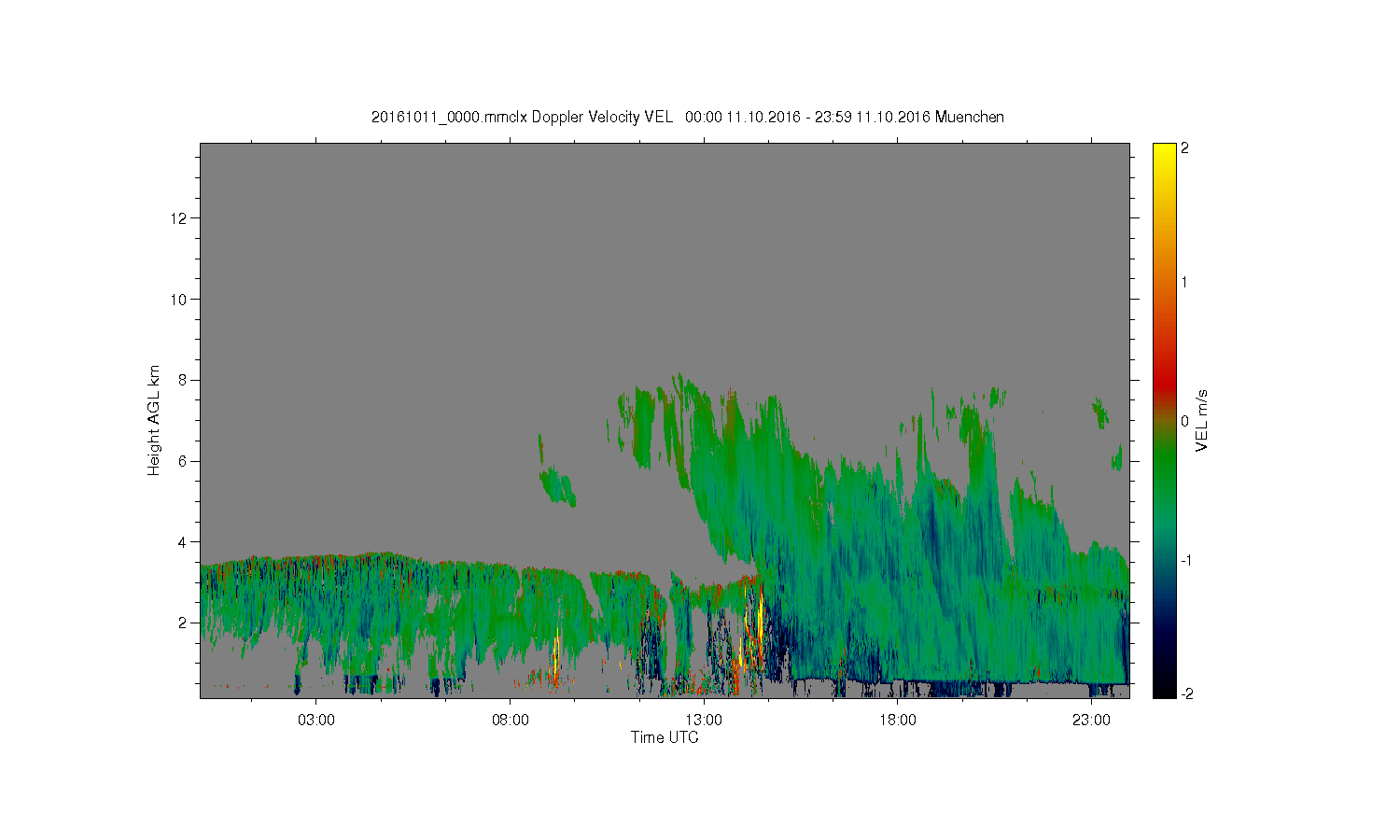Click the plot title mentioning Doppler Velocity VEL
The image size is (1400, 840).
[688, 117]
